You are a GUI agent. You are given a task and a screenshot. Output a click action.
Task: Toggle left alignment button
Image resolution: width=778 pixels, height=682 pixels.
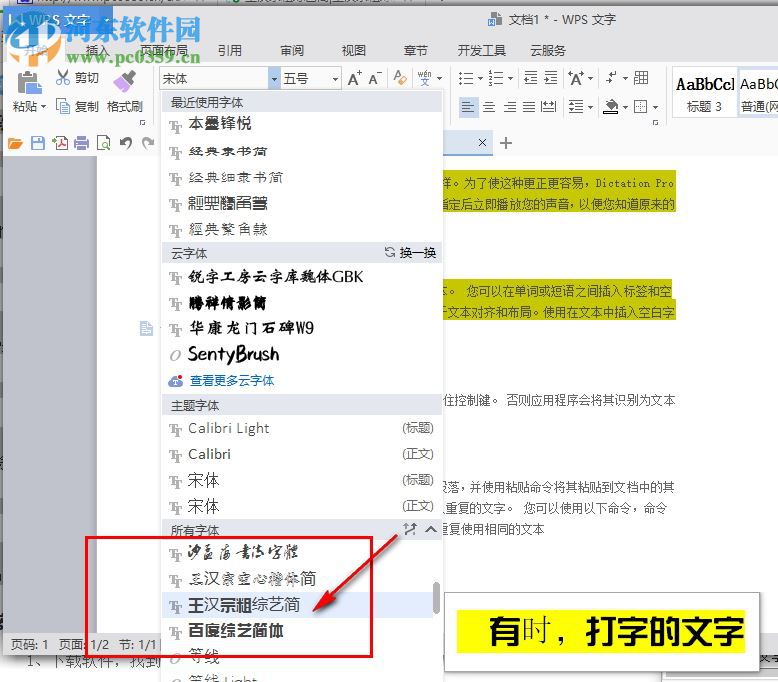pos(468,107)
